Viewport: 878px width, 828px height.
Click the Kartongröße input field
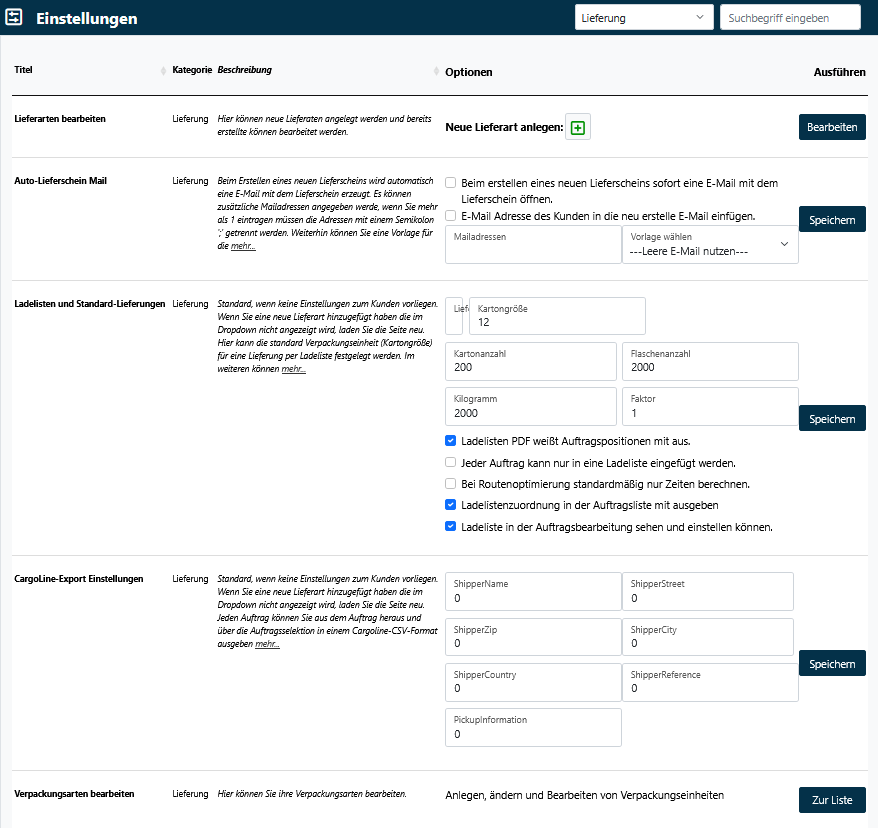[556, 316]
